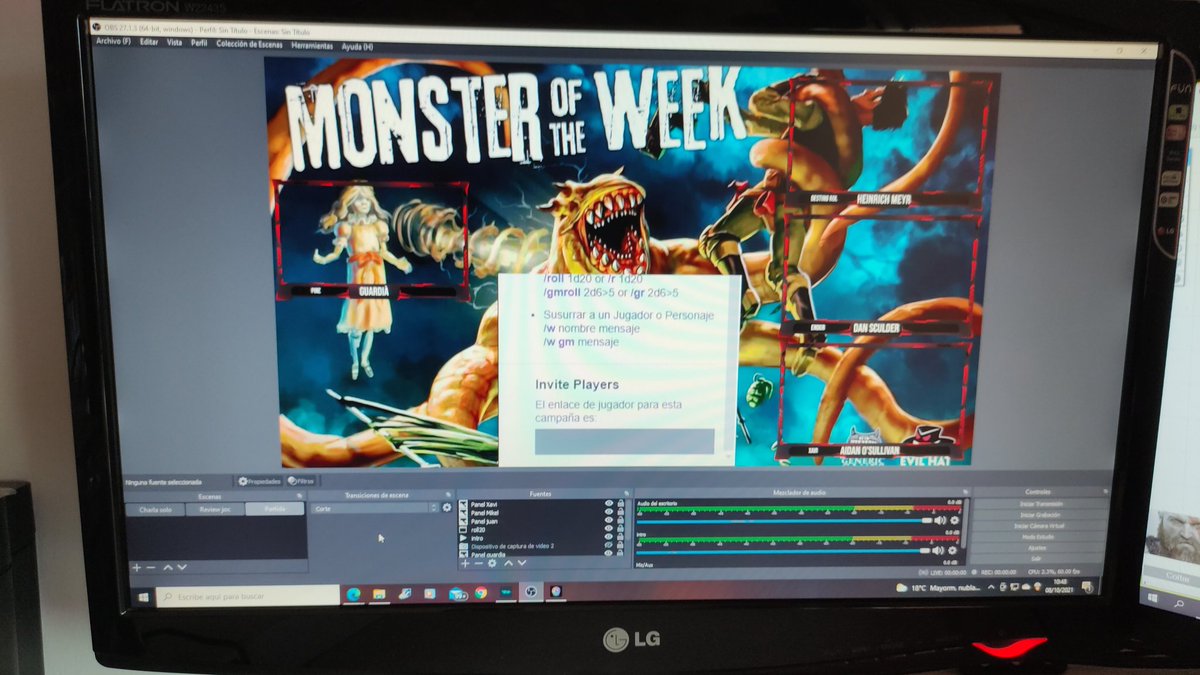The width and height of the screenshot is (1200, 675).
Task: Toggle visibility eye of roll20 source
Action: [x=609, y=530]
